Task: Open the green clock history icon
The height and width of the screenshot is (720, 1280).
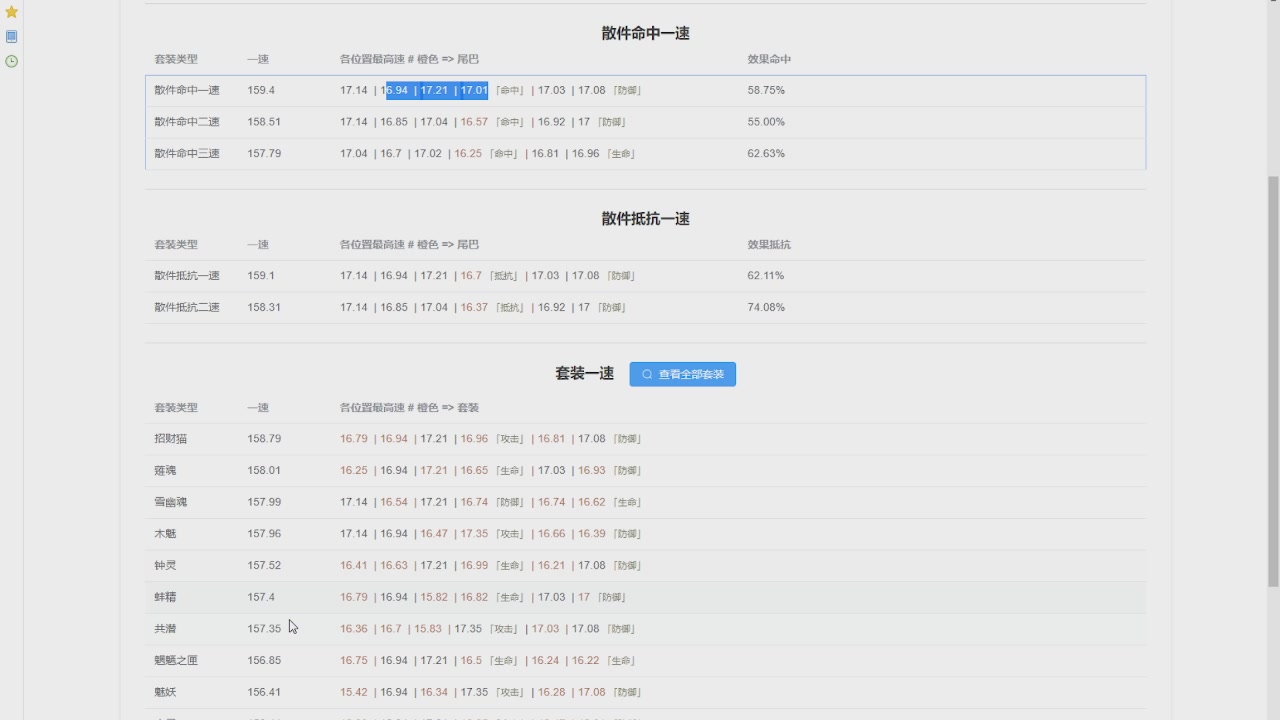Action: pyautogui.click(x=11, y=61)
